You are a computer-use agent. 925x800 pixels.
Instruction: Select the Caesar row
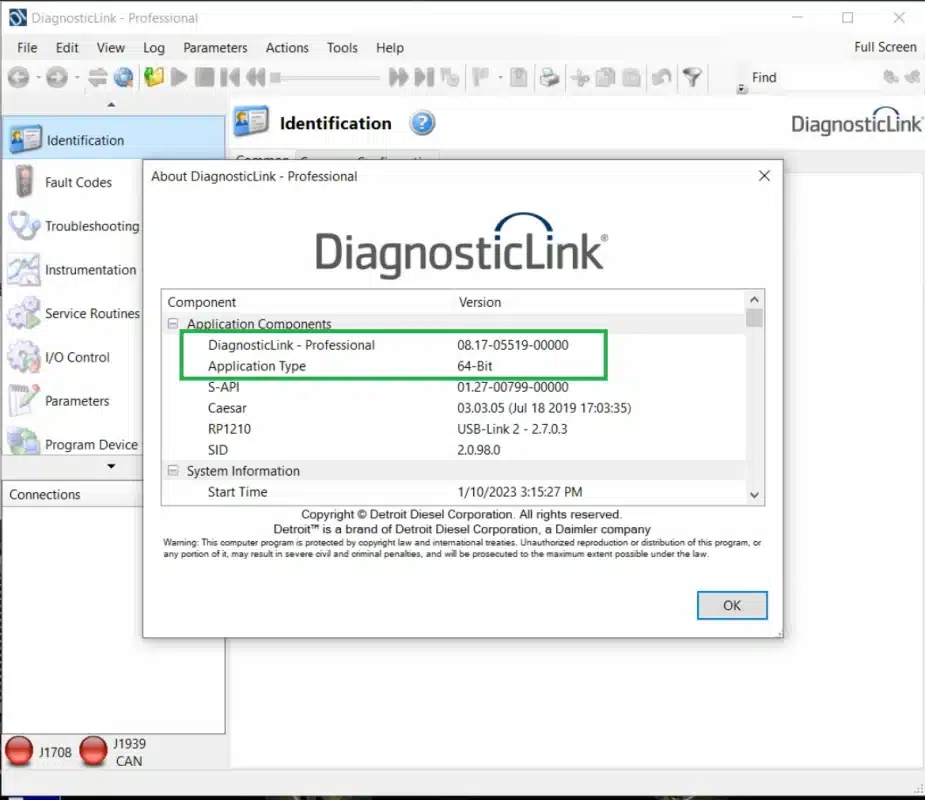[454, 408]
